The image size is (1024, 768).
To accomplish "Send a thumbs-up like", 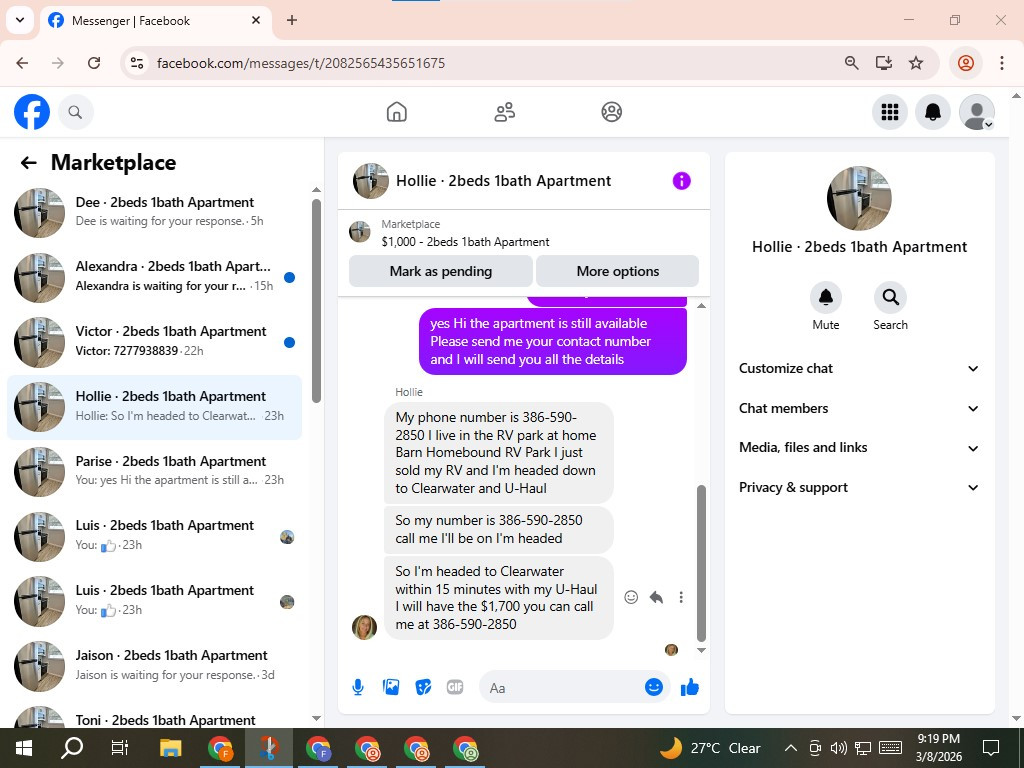I will [x=690, y=687].
